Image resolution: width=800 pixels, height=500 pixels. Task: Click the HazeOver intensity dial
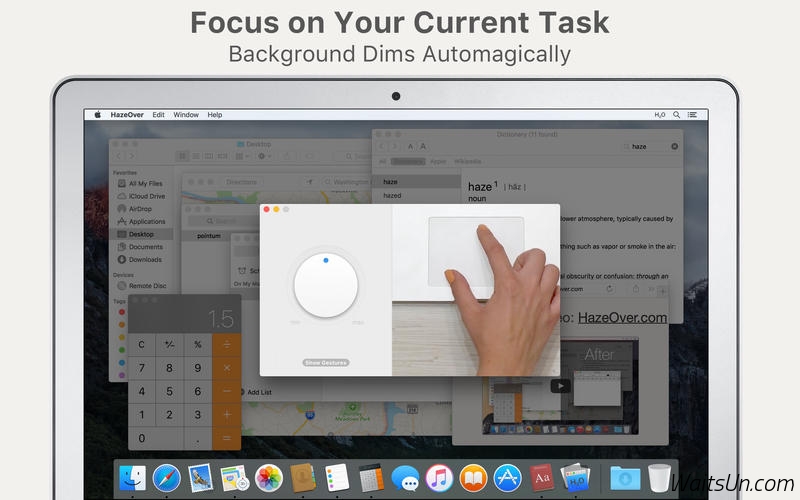[326, 285]
